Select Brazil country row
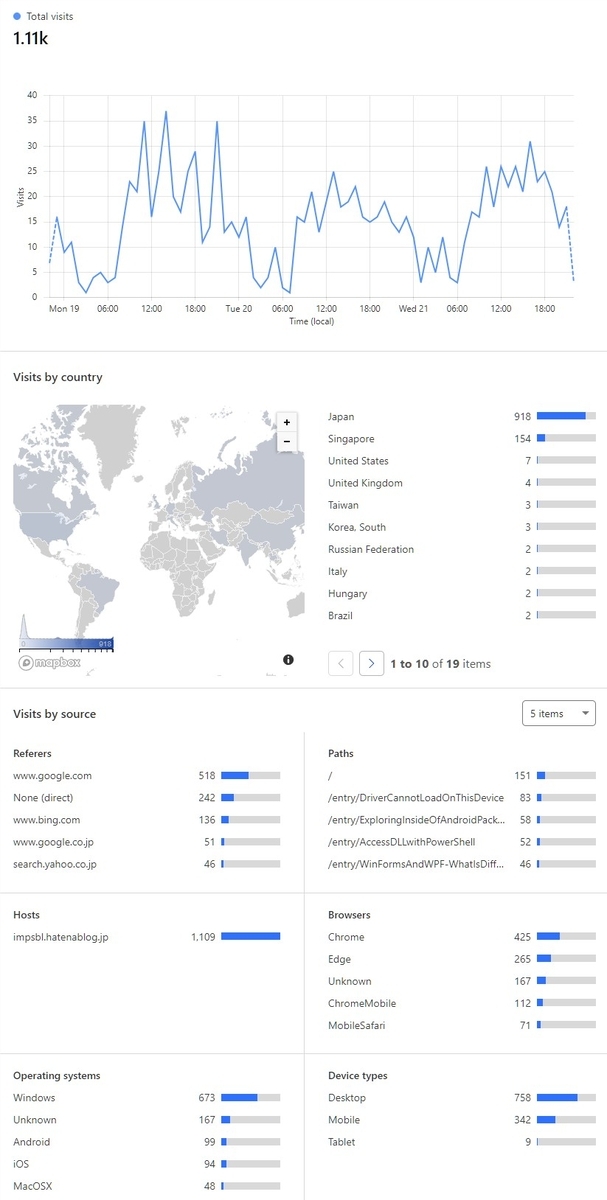Screen dimensions: 607x1200 pos(462,615)
